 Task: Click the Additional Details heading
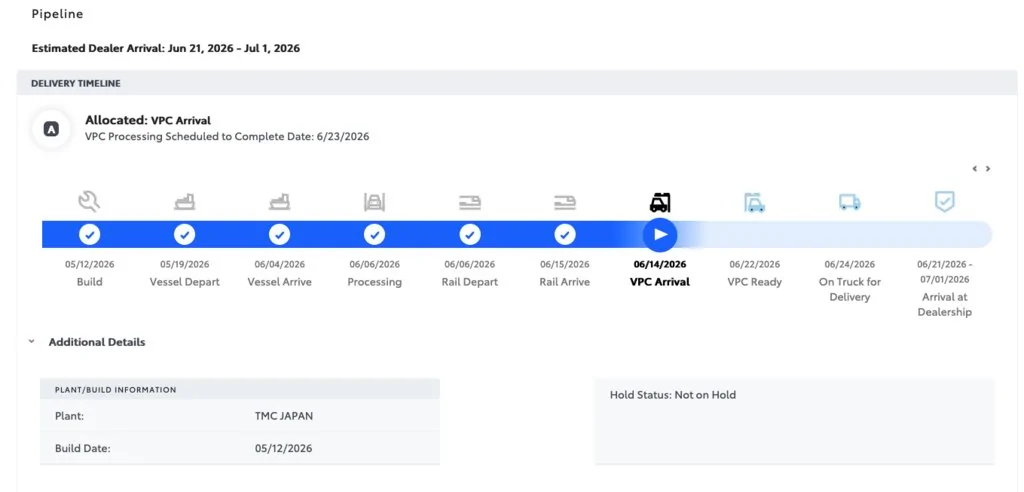point(97,342)
